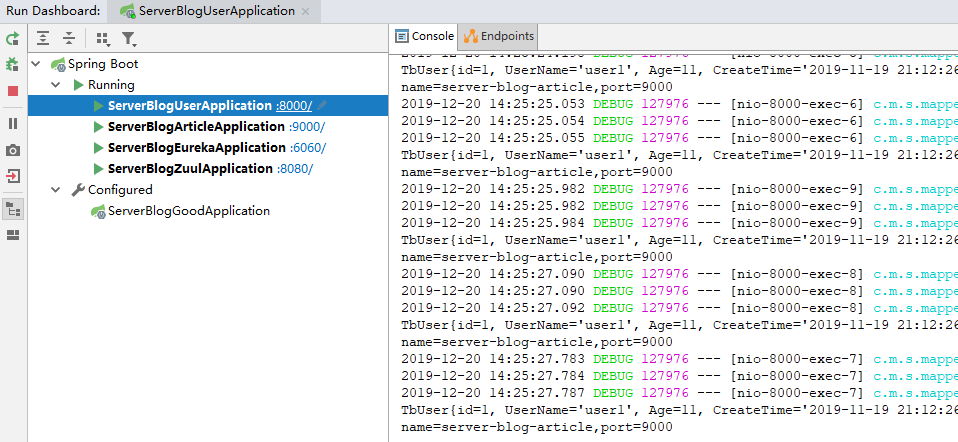Viewport: 958px width, 442px height.
Task: Open the Group Configurations dropdown
Action: (x=103, y=39)
